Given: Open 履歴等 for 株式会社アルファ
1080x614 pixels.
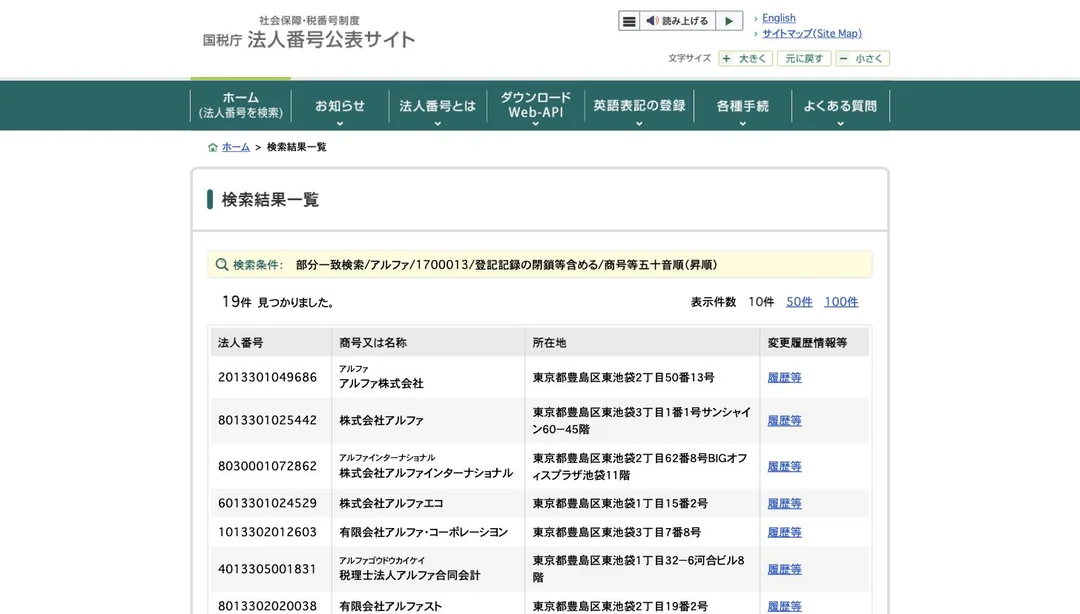Looking at the screenshot, I should 785,420.
